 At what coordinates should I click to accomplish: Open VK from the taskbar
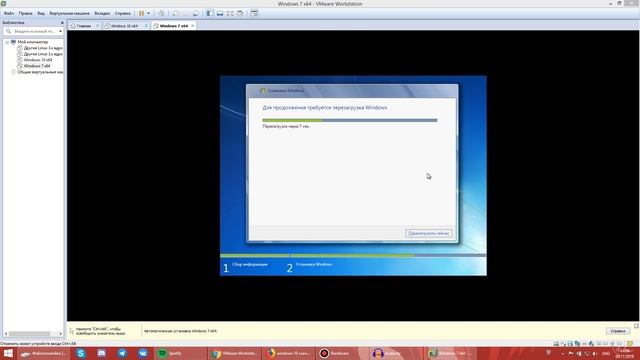[x=142, y=353]
